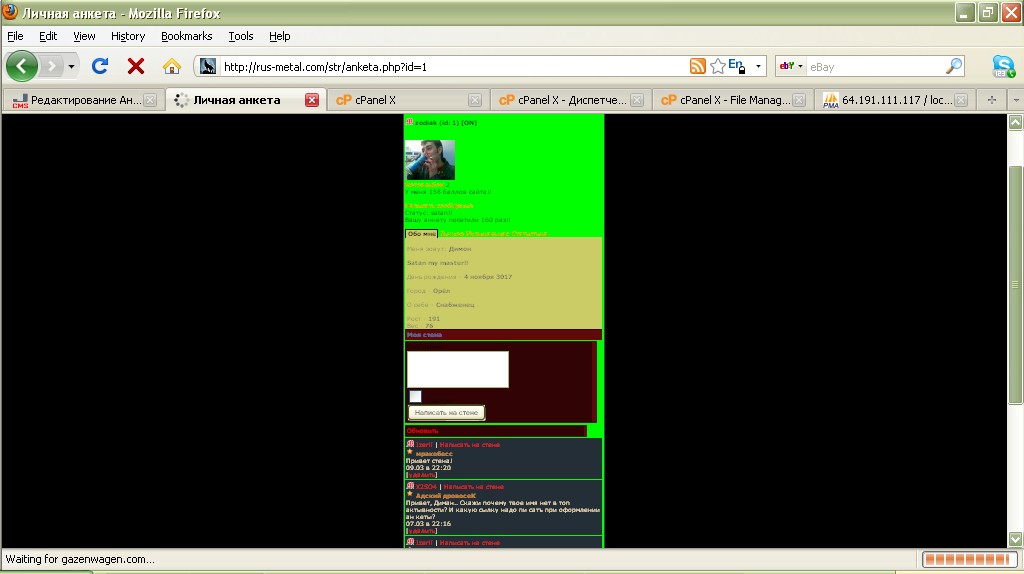Switch to the cPanel X - File Manager tab
The height and width of the screenshot is (574, 1024).
(x=727, y=100)
